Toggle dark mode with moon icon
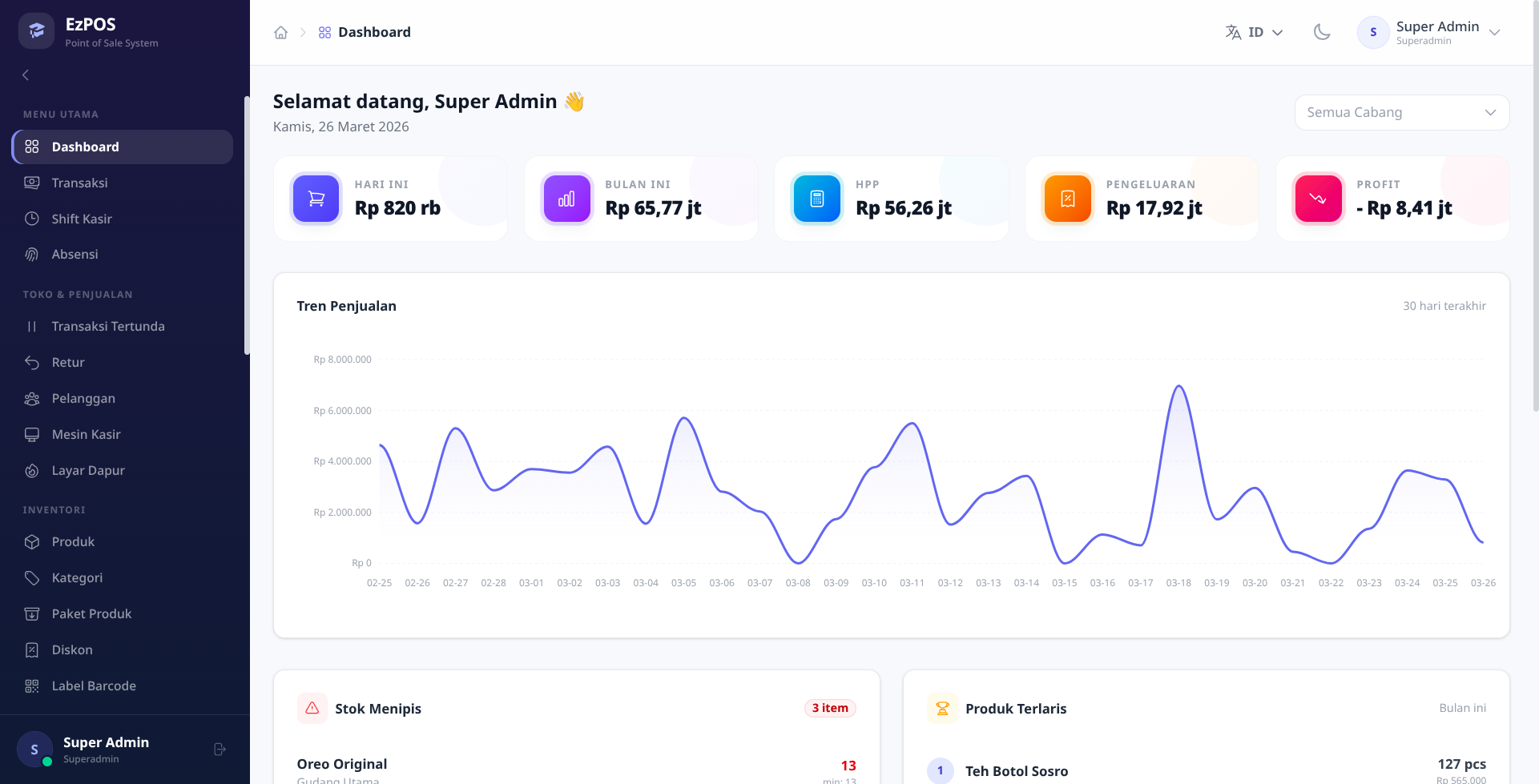 click(1322, 32)
